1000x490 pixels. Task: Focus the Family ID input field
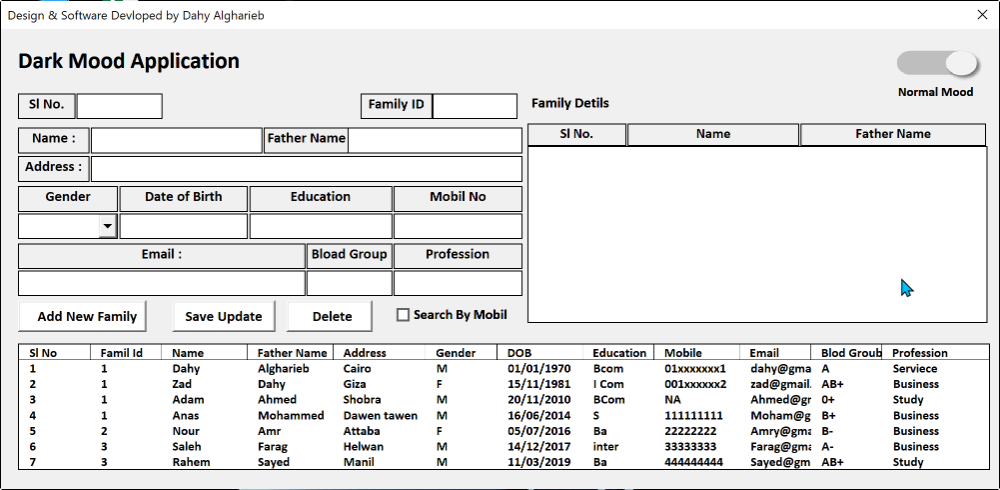pyautogui.click(x=474, y=106)
